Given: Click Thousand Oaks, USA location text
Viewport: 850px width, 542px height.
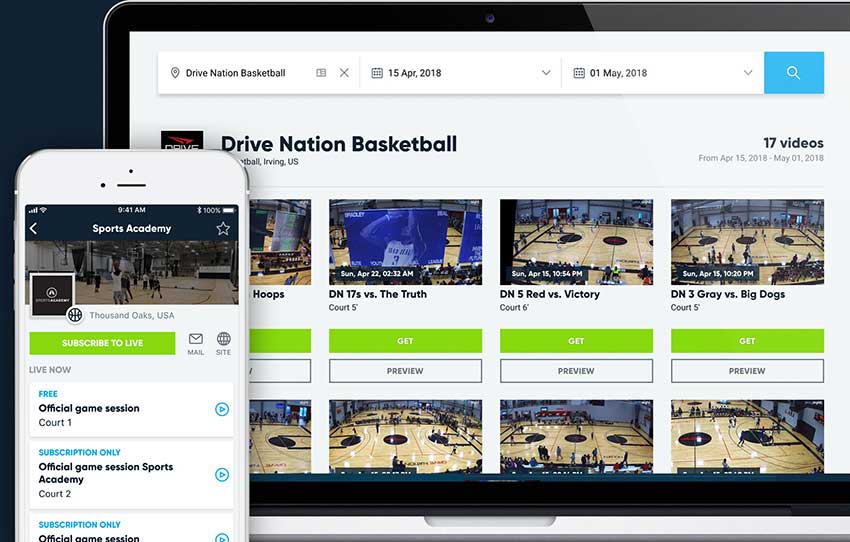Looking at the screenshot, I should pos(132,315).
